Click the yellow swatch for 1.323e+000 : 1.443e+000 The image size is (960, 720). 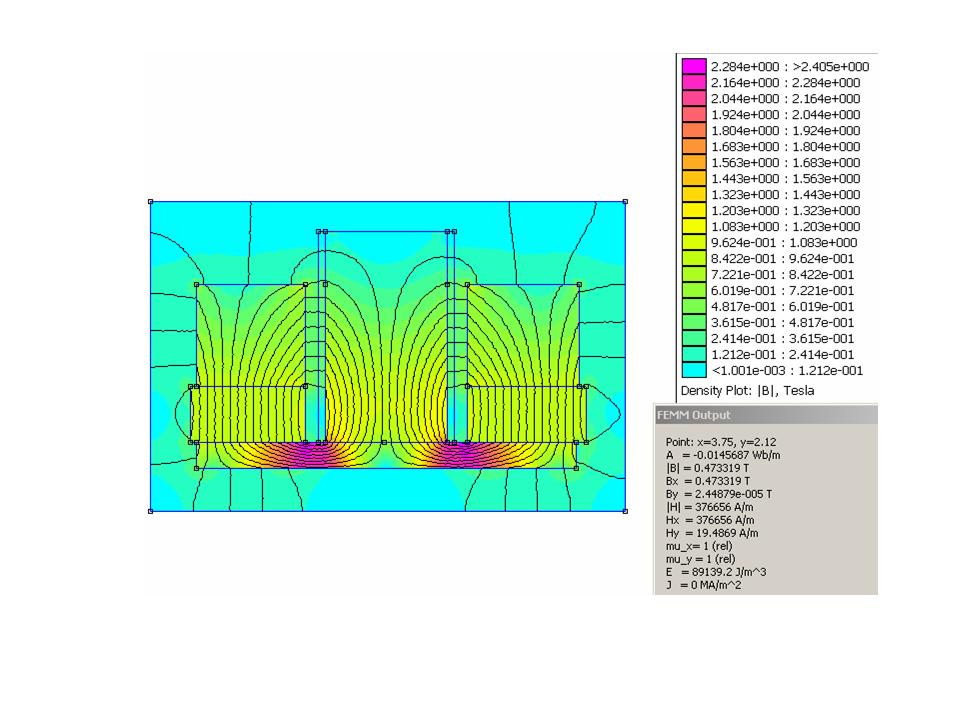pos(694,194)
